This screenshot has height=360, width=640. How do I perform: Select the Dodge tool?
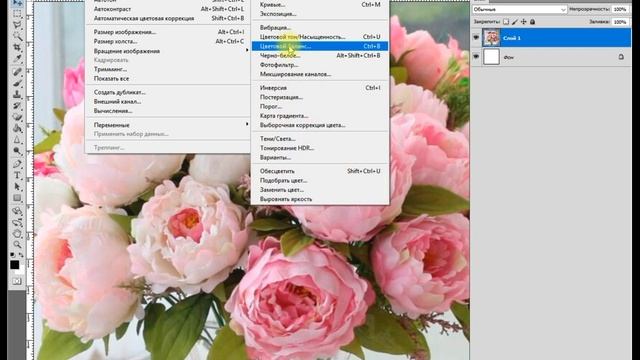17,151
